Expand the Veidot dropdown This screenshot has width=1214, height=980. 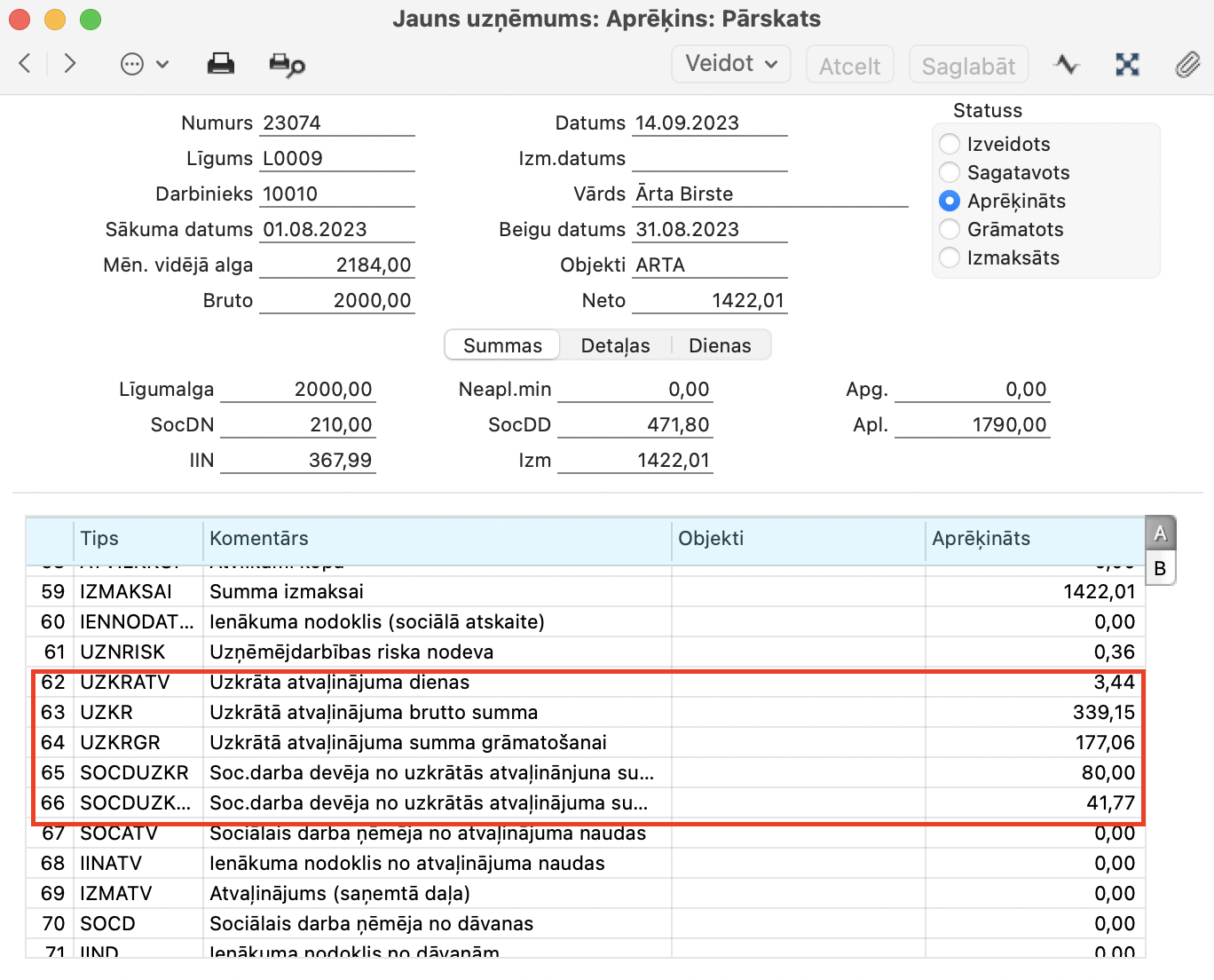coord(731,64)
